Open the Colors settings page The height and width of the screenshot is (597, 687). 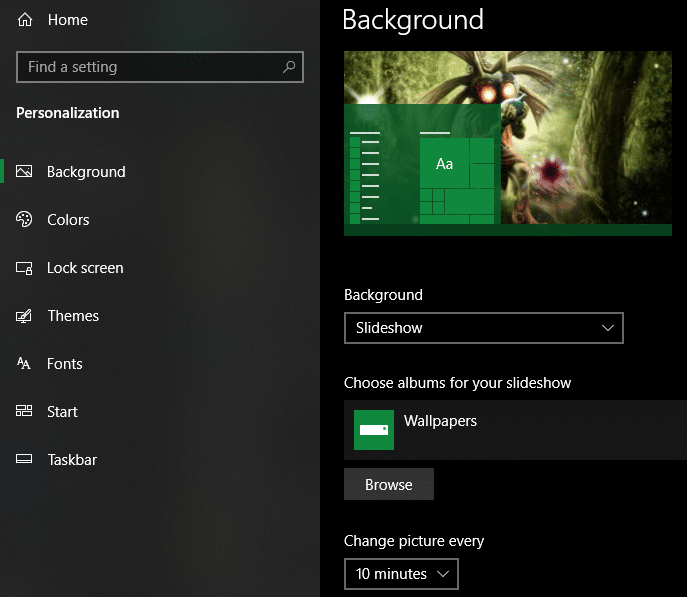pos(68,219)
